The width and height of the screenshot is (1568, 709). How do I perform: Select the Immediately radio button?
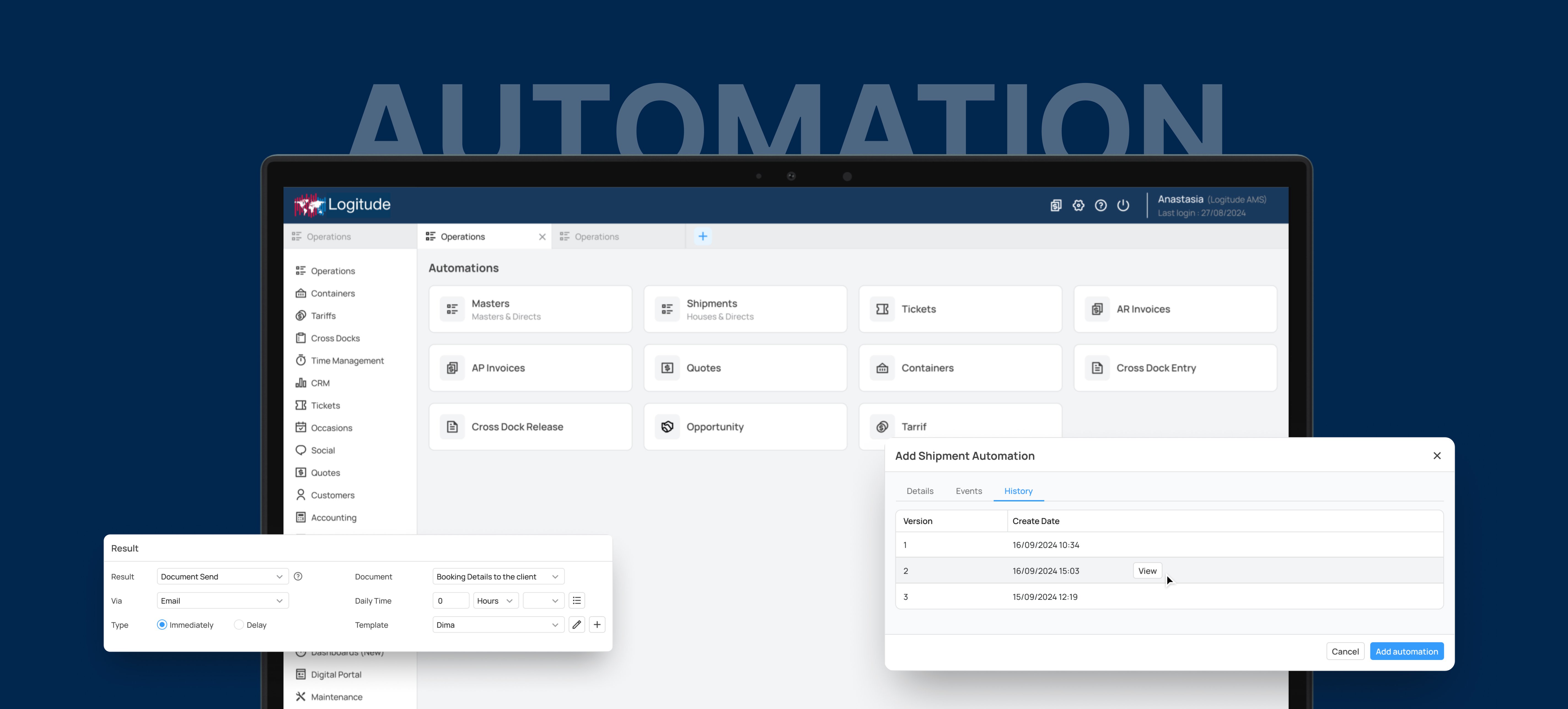162,624
